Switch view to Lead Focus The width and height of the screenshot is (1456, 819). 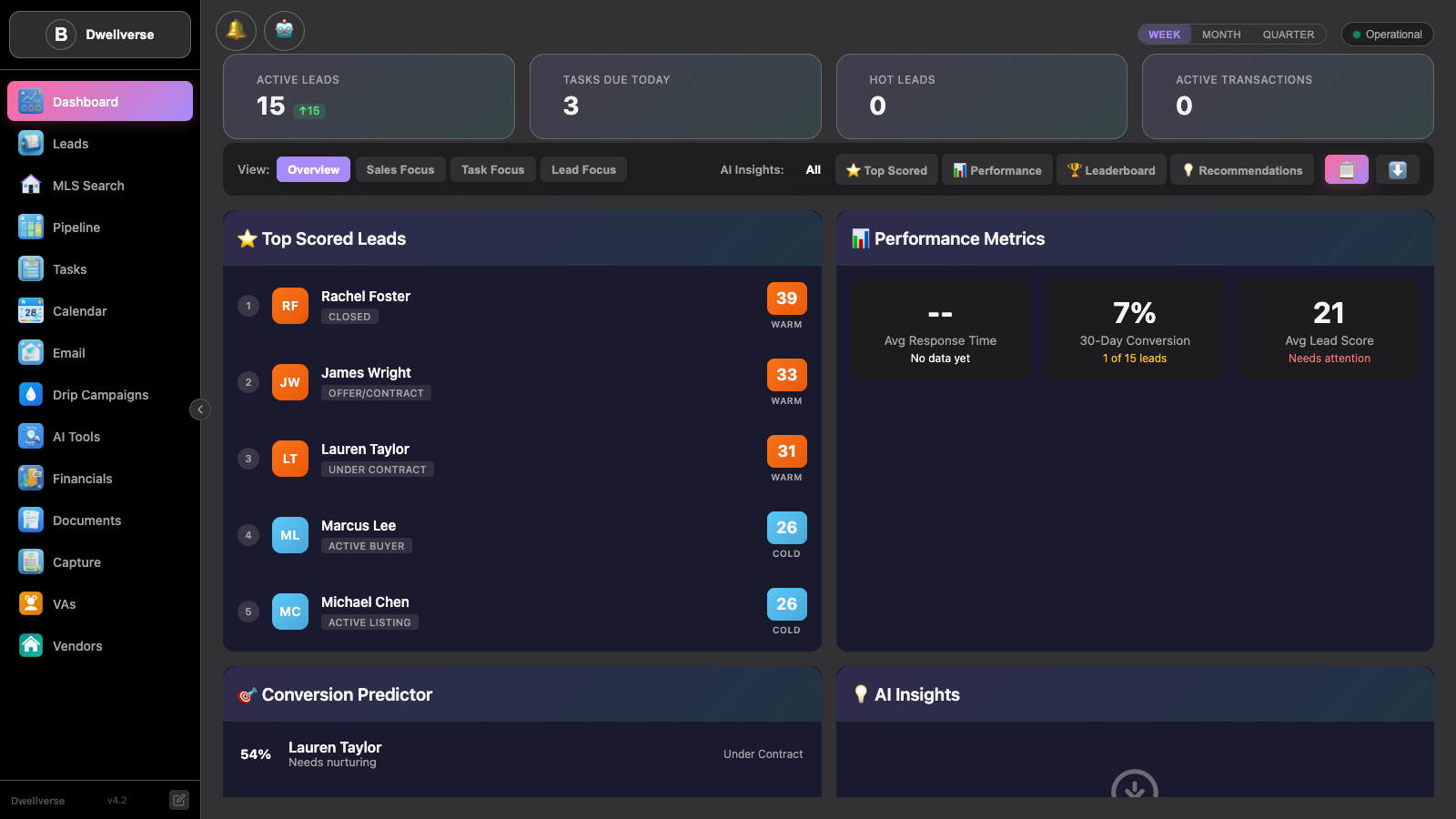click(x=583, y=170)
